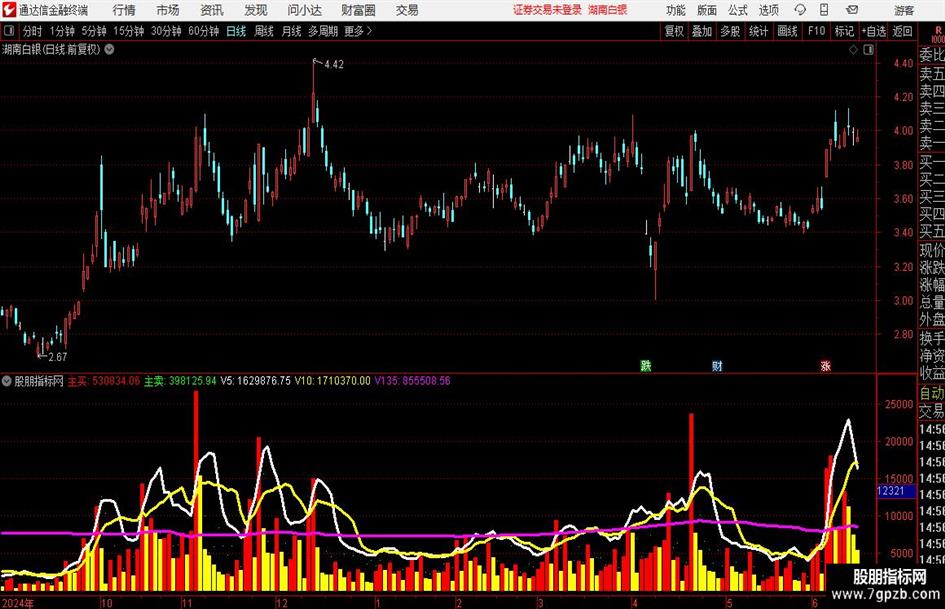This screenshot has height=609, width=945.
Task: Open the 财富圈 menu
Action: tap(358, 10)
